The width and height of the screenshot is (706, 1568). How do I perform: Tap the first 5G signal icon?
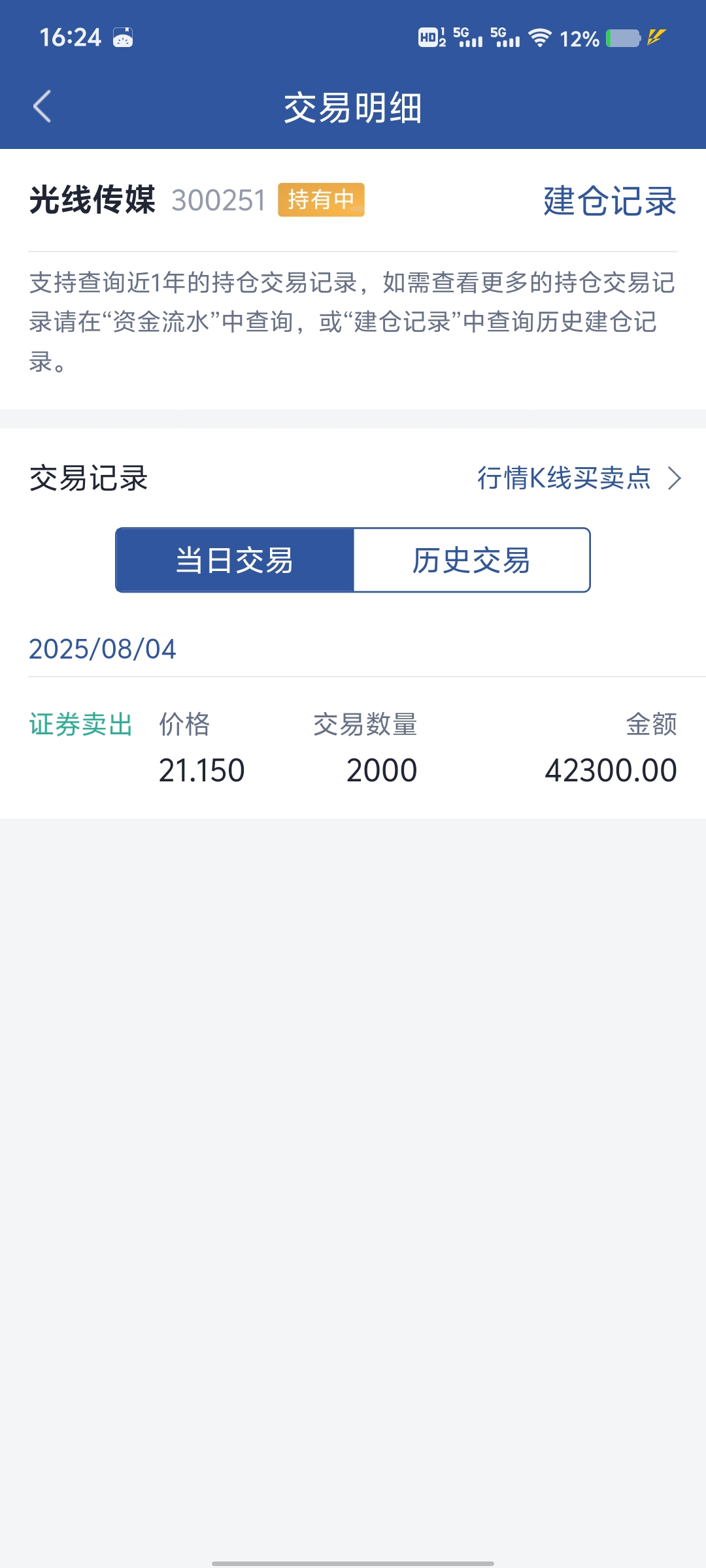tap(468, 37)
